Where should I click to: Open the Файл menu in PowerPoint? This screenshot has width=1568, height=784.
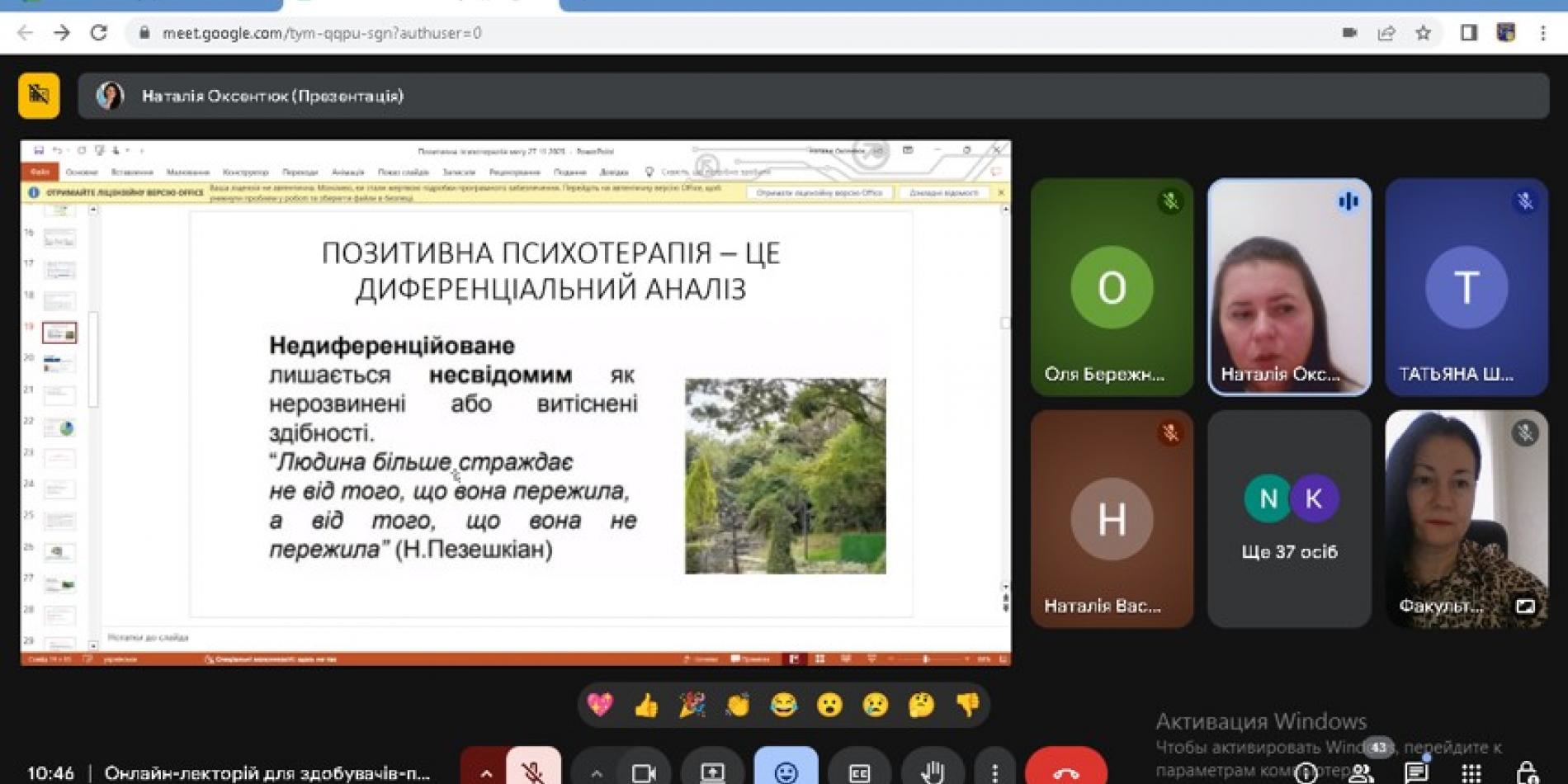click(x=41, y=172)
